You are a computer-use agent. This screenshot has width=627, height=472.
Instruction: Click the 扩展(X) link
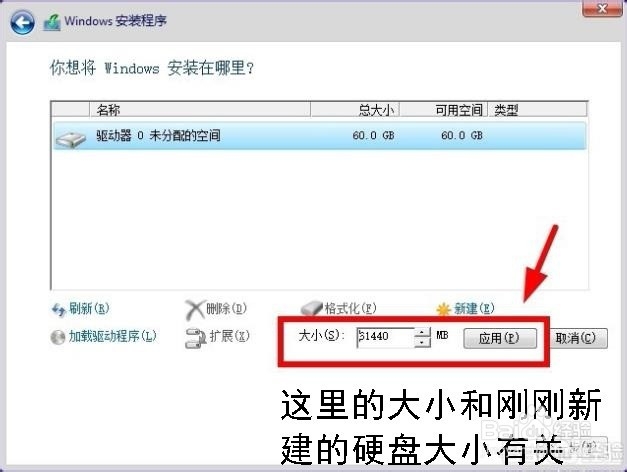(x=230, y=336)
